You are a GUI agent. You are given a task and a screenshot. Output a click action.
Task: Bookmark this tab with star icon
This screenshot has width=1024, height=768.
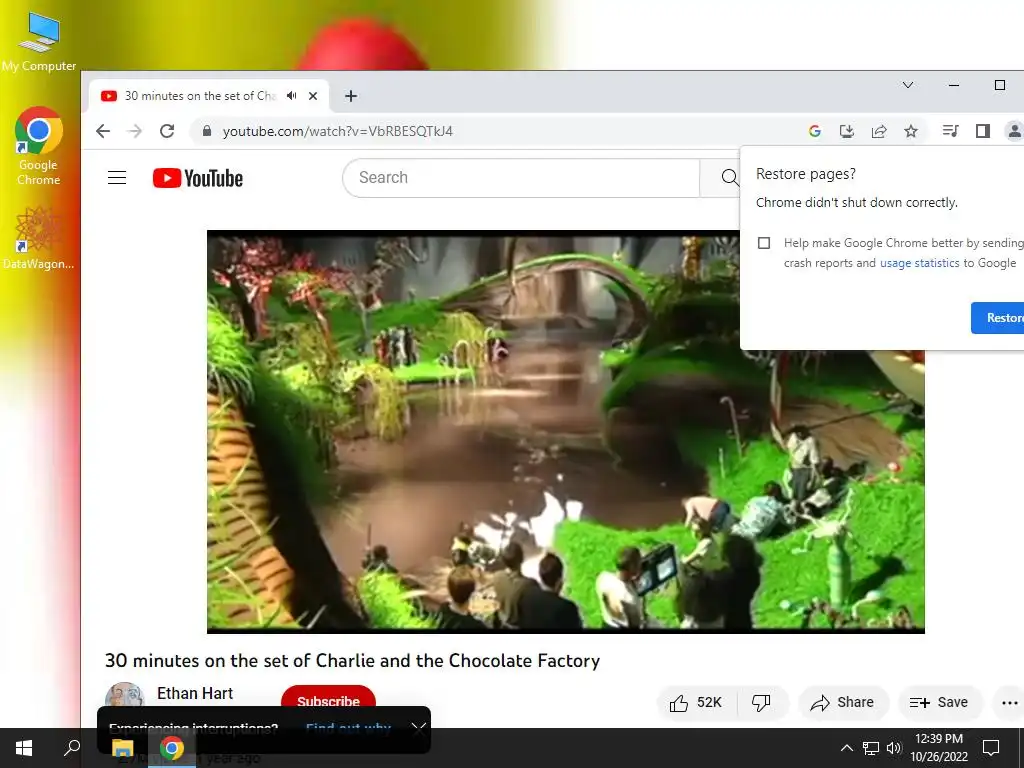point(911,131)
